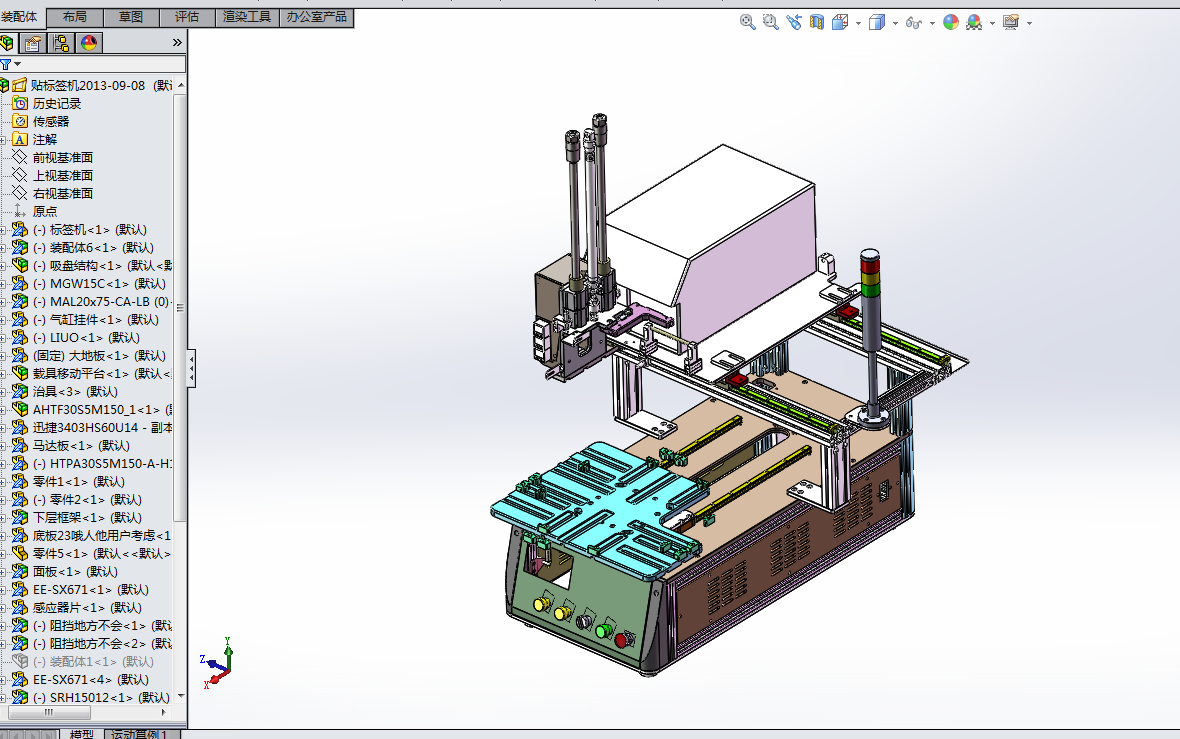The image size is (1180, 739).
Task: Select component MAL20x75-CA-LB
Action: click(102, 302)
